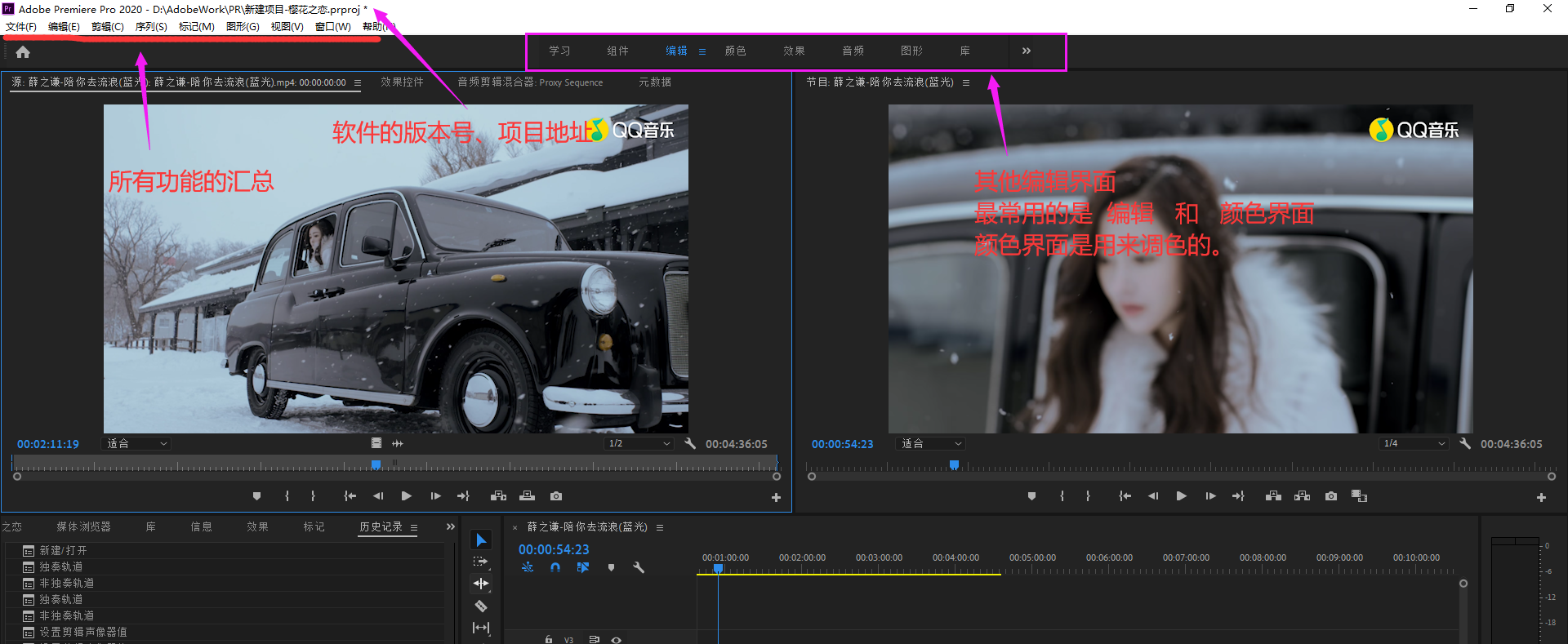Click Drag Video Only filmstrip icon
This screenshot has width=1568, height=644.
pos(376,443)
